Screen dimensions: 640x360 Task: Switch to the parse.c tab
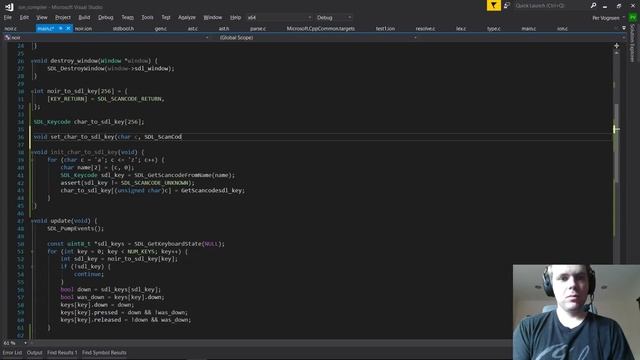click(x=258, y=29)
